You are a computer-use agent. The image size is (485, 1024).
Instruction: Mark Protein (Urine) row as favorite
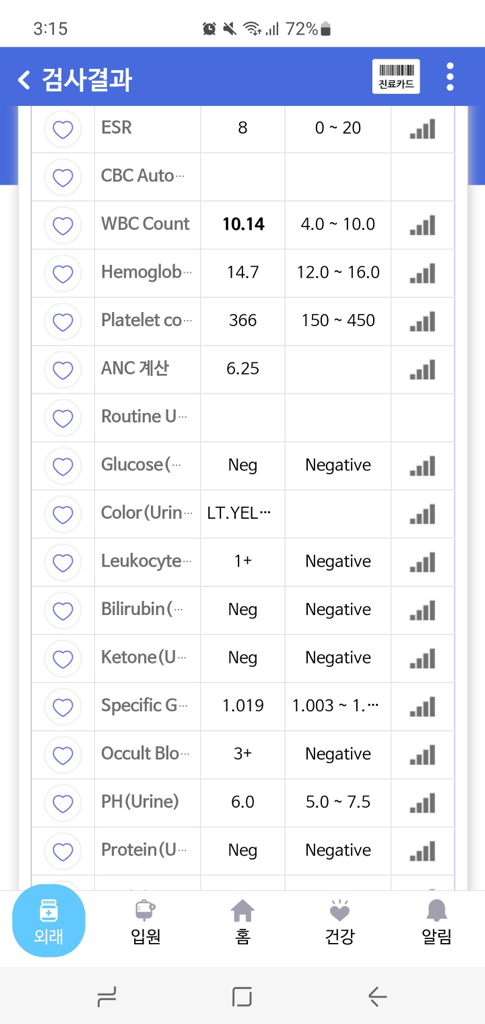coord(63,851)
